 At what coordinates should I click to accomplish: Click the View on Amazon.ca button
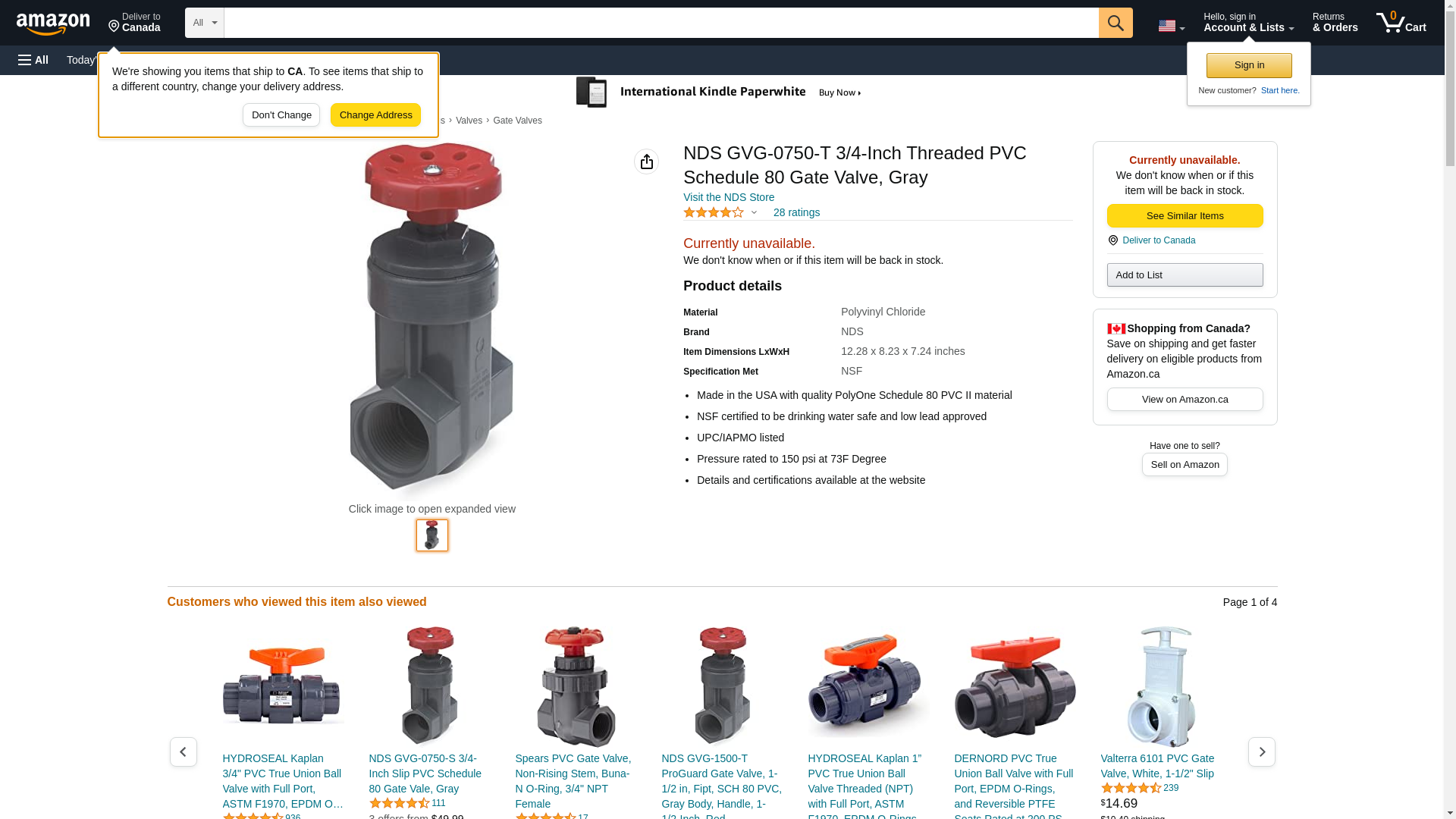coord(1185,400)
